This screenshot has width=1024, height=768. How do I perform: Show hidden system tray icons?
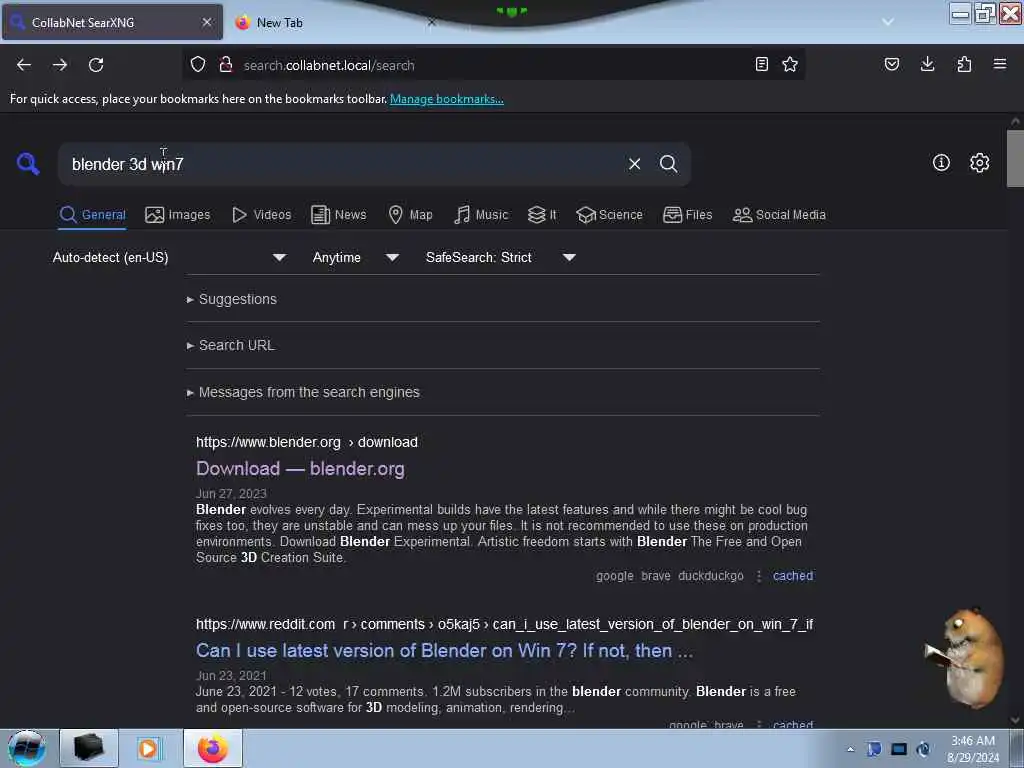850,749
